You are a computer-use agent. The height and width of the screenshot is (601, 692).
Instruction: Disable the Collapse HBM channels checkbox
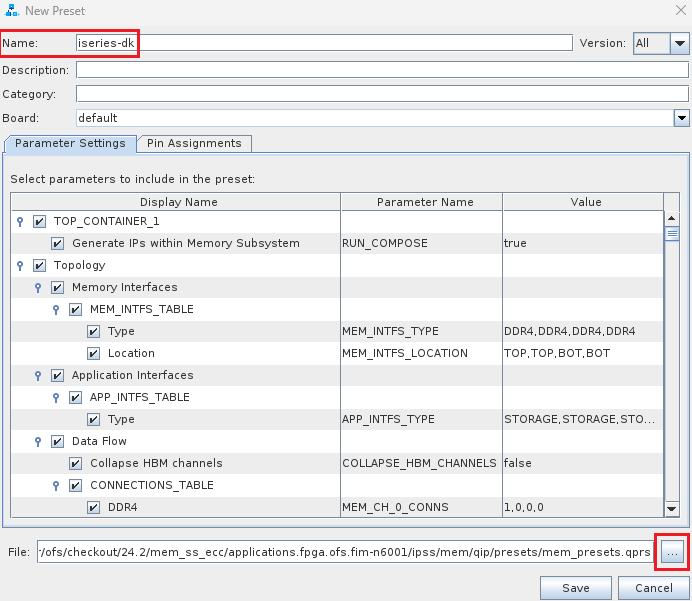click(76, 464)
